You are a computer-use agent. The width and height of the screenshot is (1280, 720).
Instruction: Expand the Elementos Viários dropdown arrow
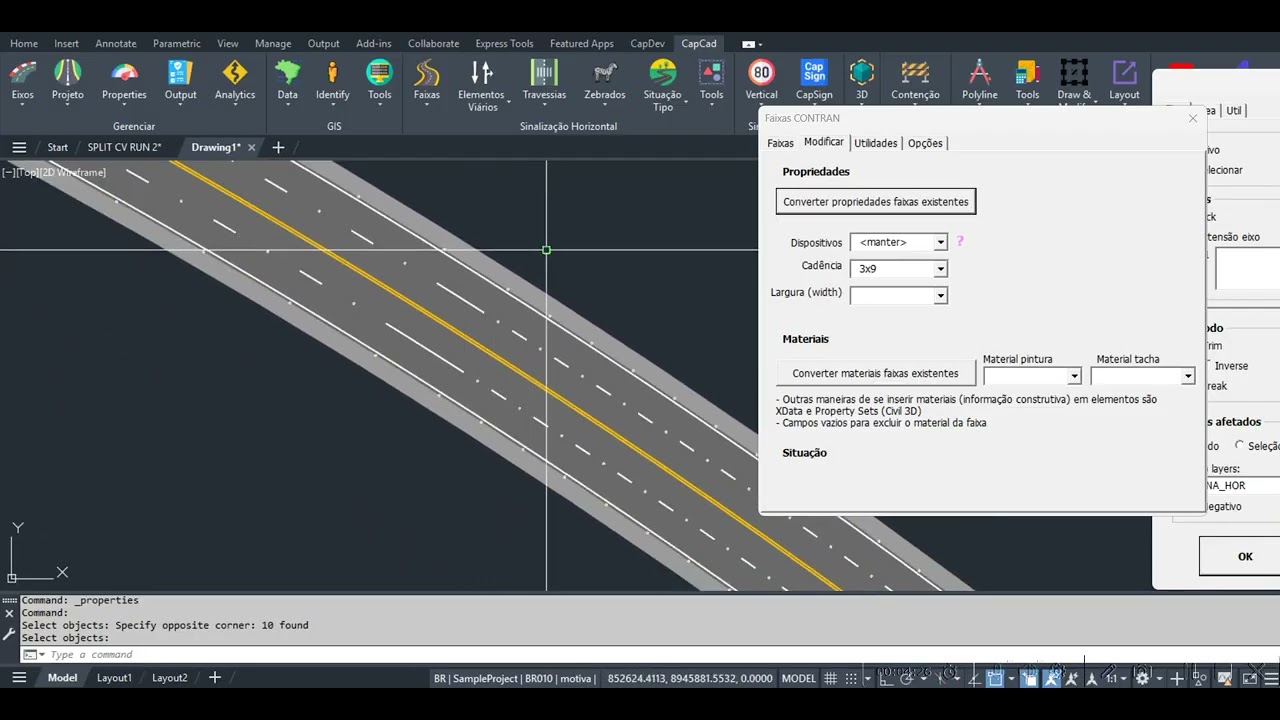pos(508,102)
